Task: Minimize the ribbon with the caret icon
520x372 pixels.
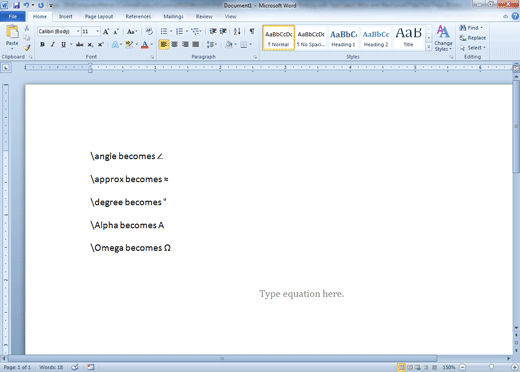Action: (505, 16)
